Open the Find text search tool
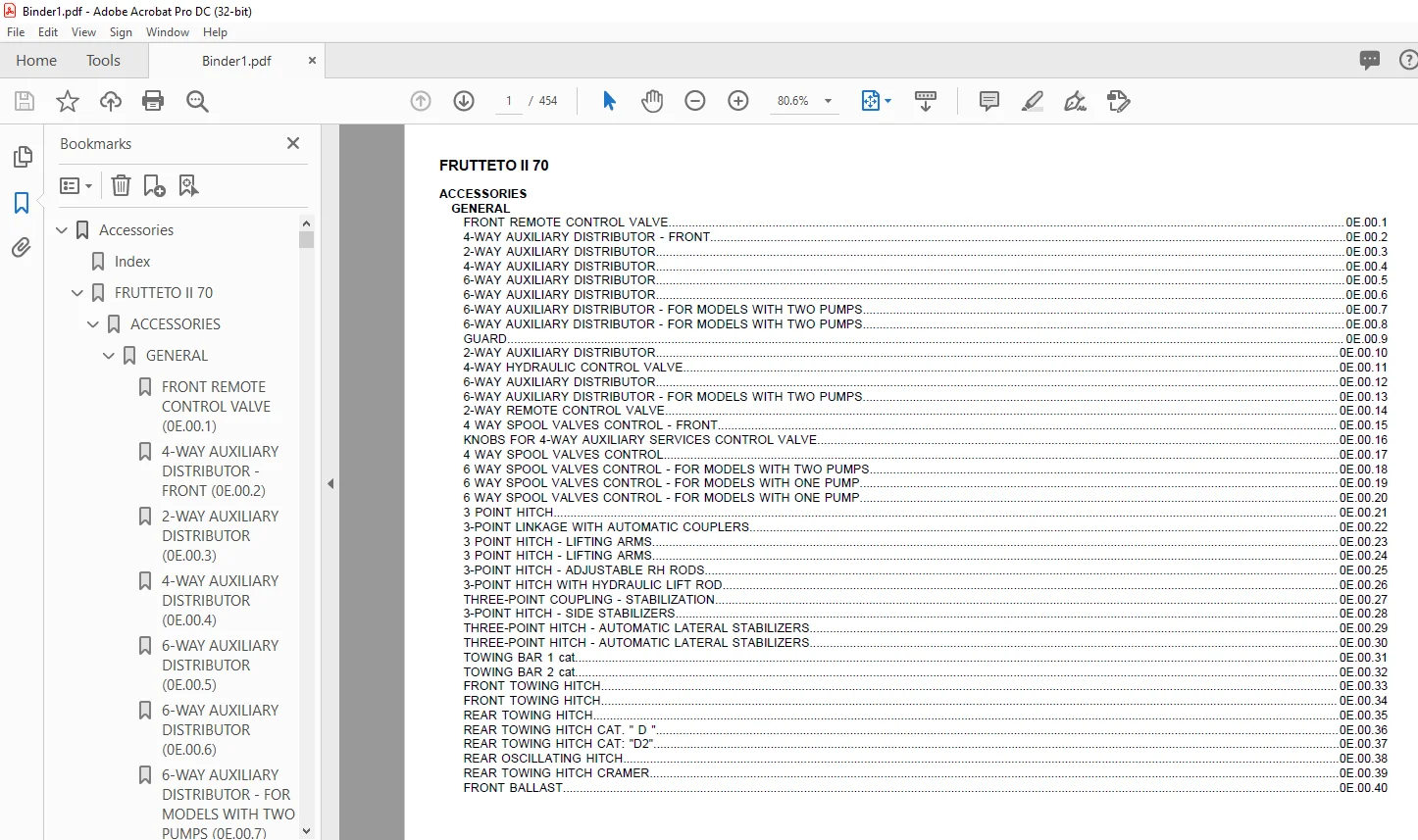The image size is (1418, 840). click(197, 101)
